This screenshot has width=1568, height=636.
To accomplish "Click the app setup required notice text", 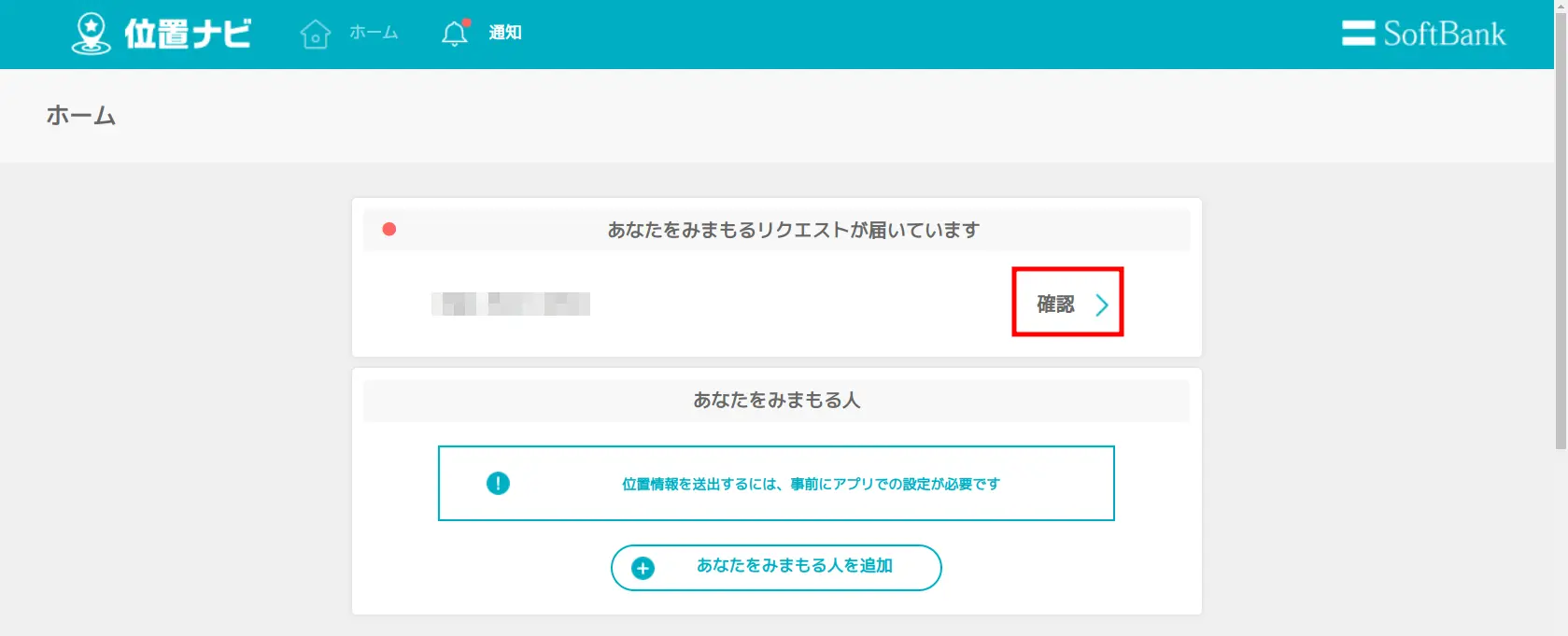I will pyautogui.click(x=811, y=484).
